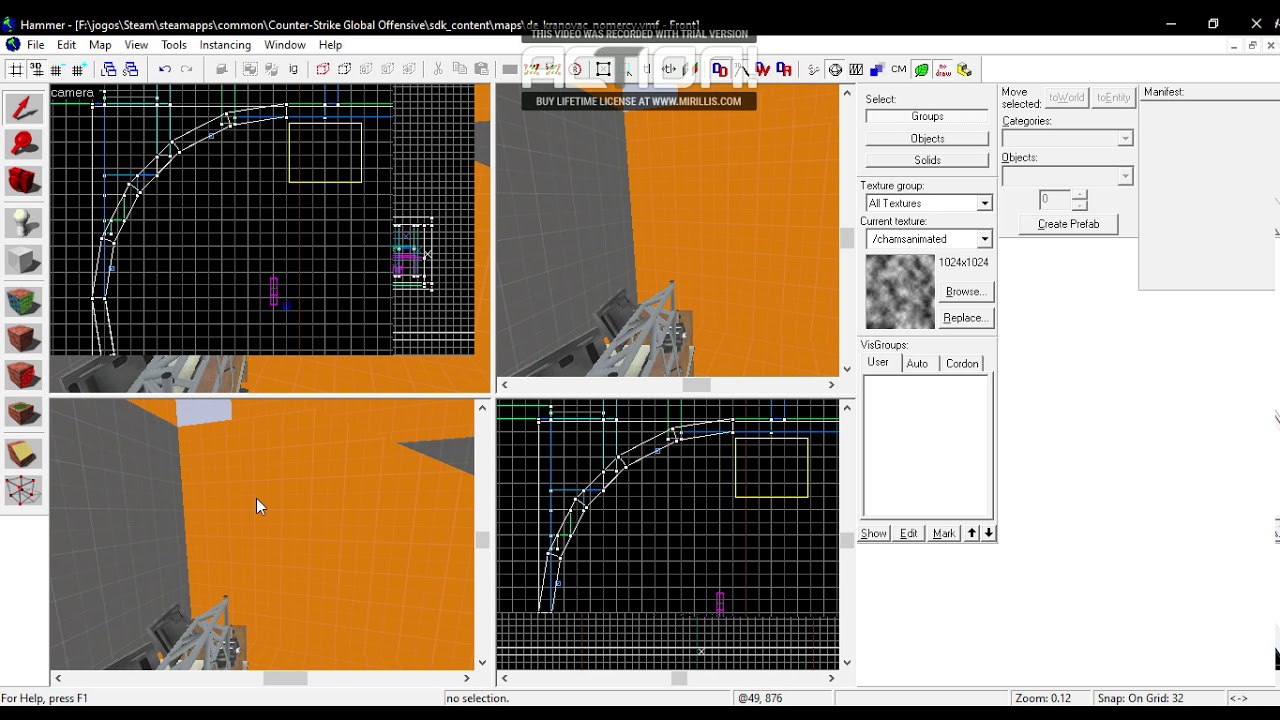
Task: Click the Copy icon
Action: coord(460,69)
